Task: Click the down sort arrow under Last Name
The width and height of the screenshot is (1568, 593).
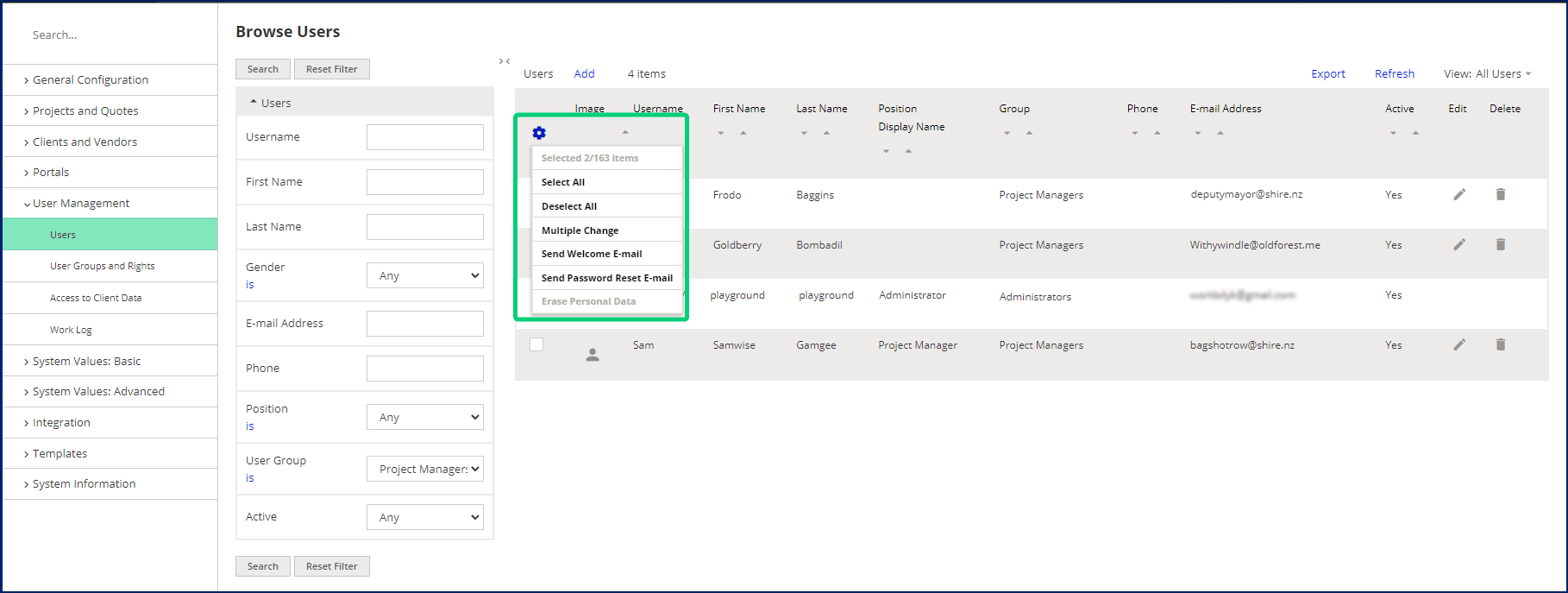Action: point(804,133)
